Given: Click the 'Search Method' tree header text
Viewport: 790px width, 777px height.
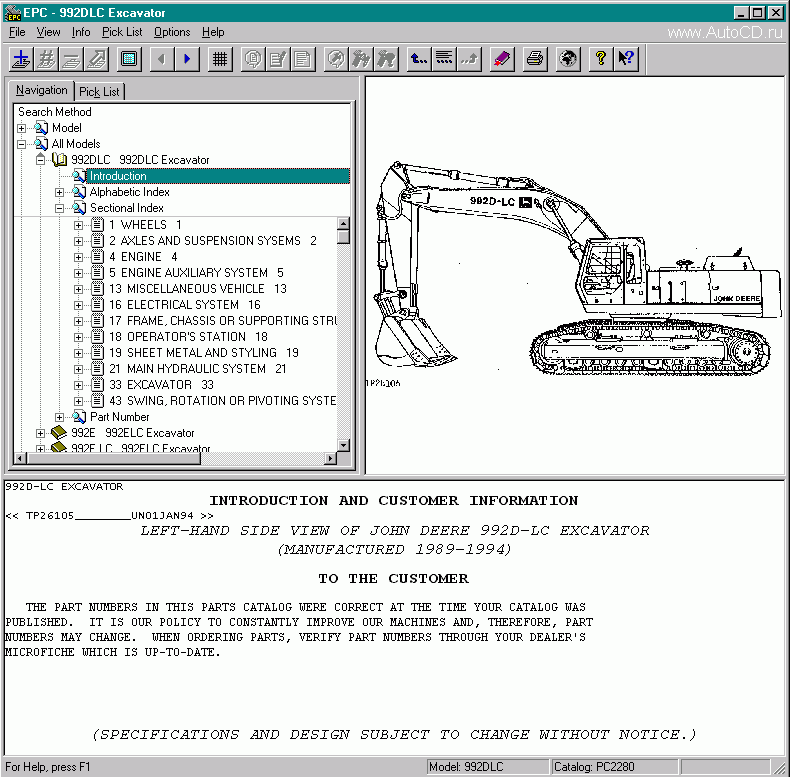Looking at the screenshot, I should (x=55, y=112).
